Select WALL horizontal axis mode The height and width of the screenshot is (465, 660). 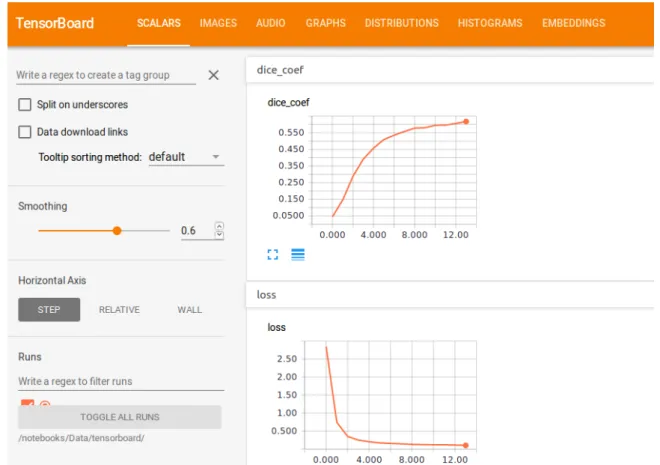(x=189, y=310)
